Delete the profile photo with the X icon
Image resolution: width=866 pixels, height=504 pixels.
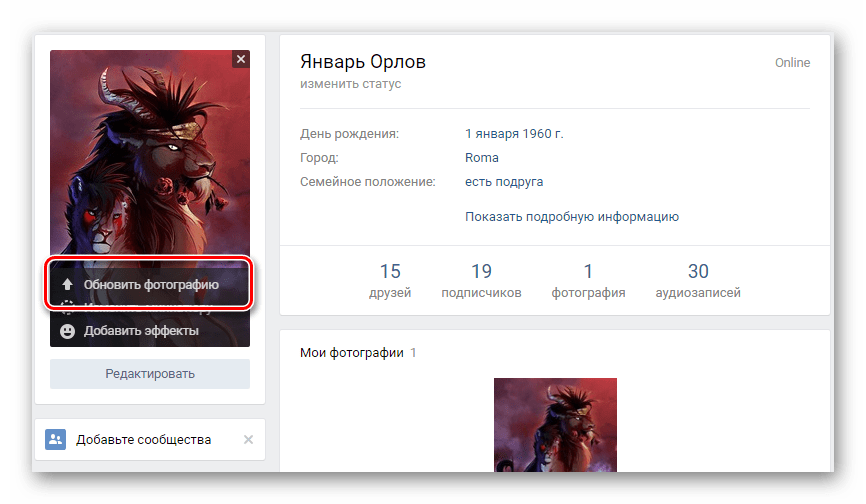241,59
